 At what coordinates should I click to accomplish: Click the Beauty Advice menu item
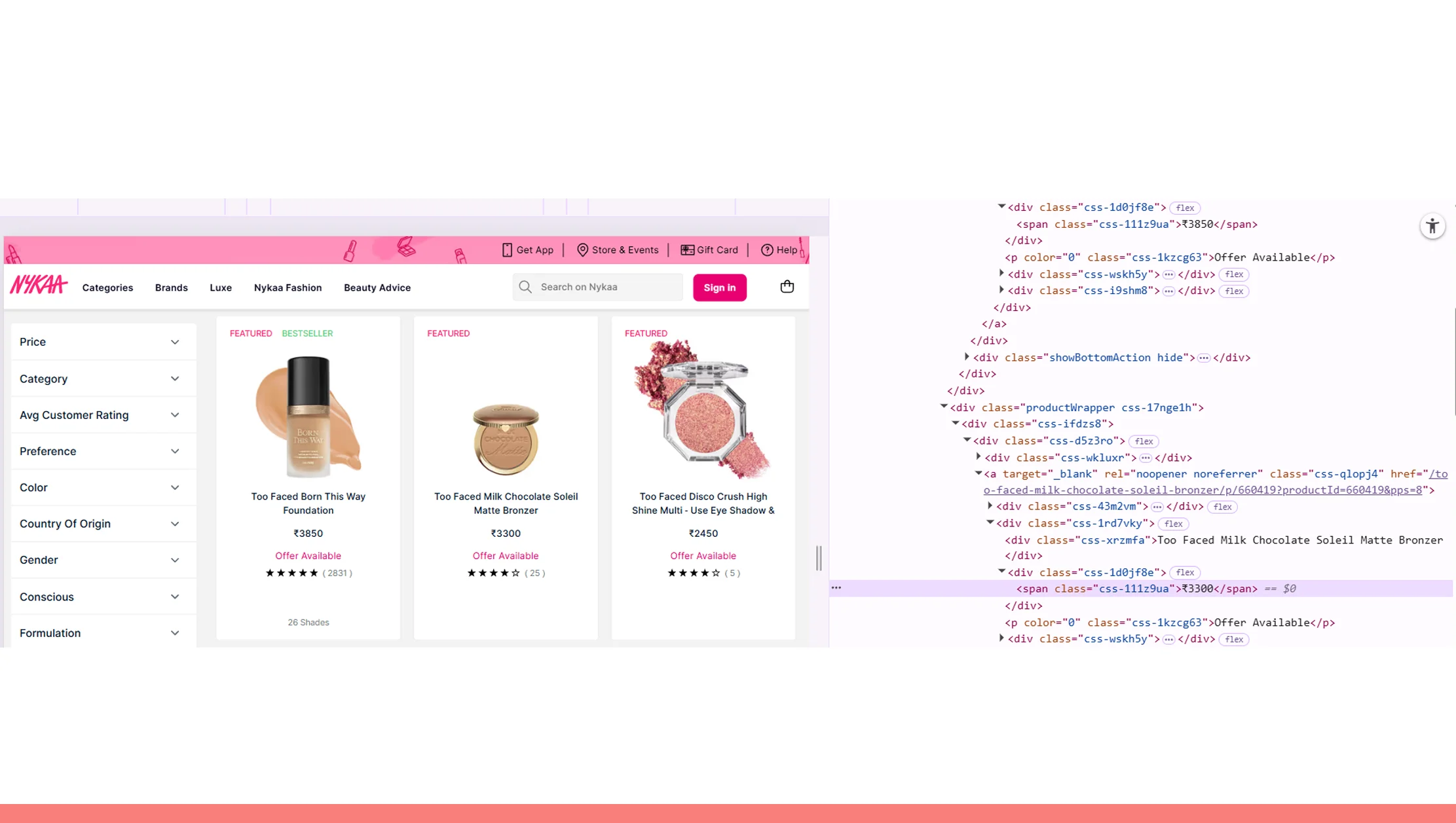(x=377, y=287)
